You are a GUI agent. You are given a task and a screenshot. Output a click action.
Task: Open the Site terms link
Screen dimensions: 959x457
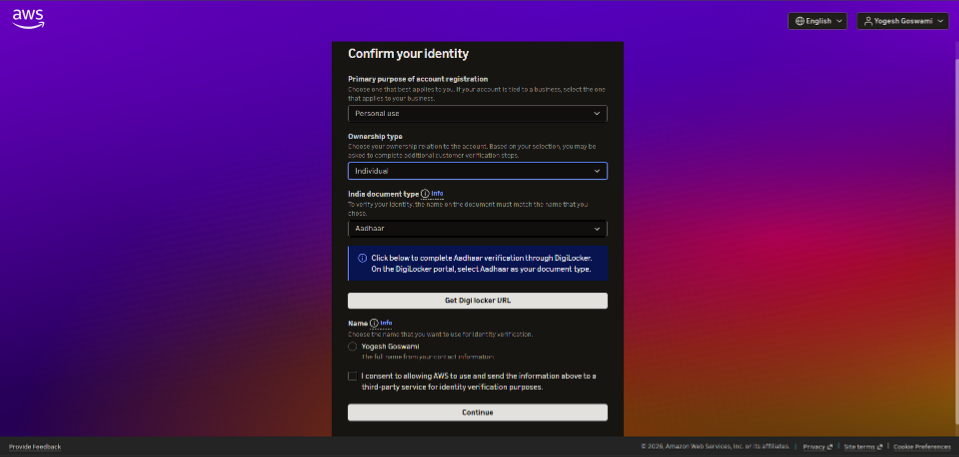click(863, 447)
